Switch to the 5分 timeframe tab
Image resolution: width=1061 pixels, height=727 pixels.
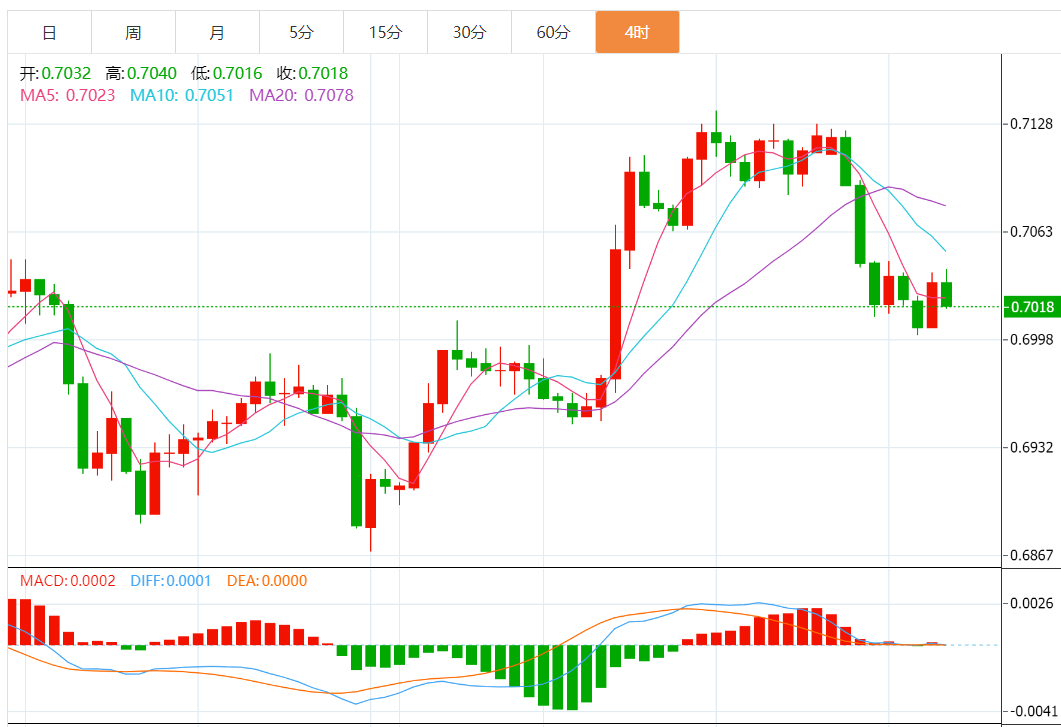301,32
